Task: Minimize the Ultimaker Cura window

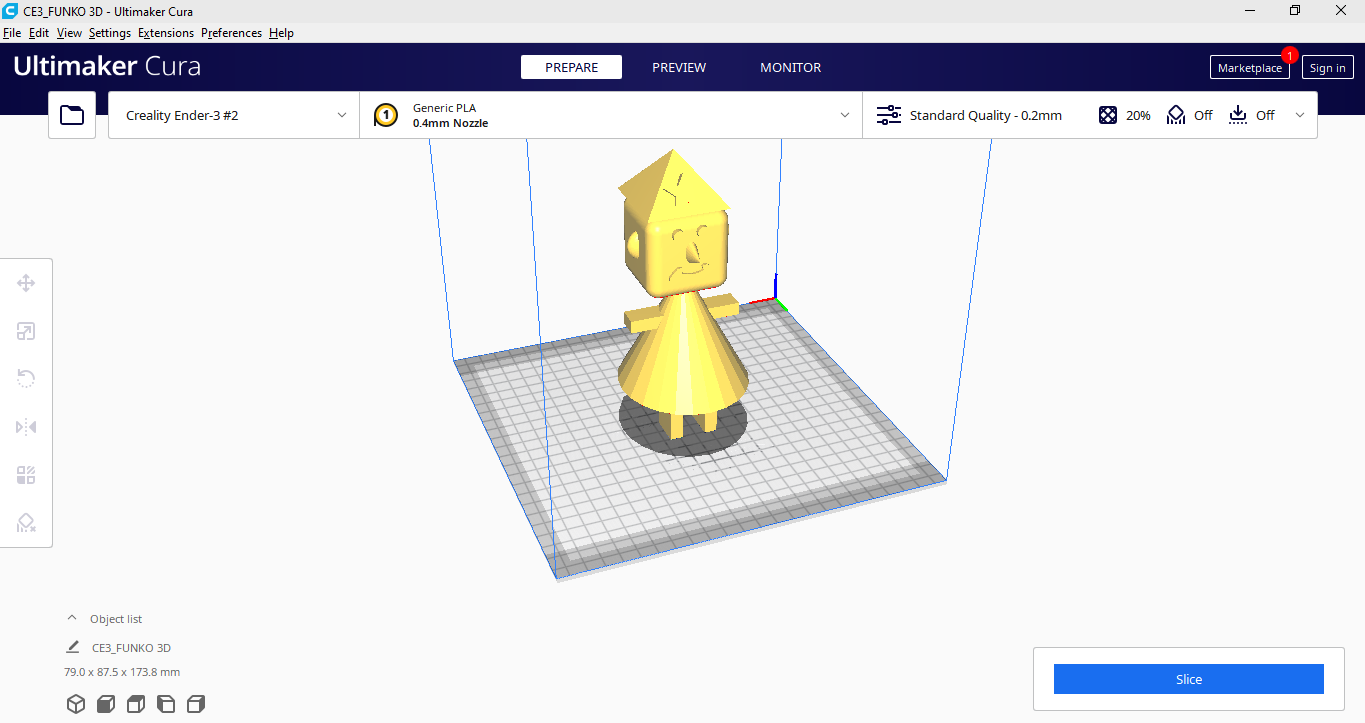Action: [1249, 10]
